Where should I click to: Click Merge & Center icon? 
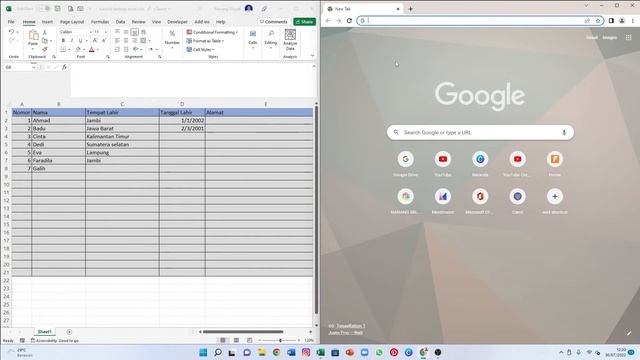coord(143,40)
